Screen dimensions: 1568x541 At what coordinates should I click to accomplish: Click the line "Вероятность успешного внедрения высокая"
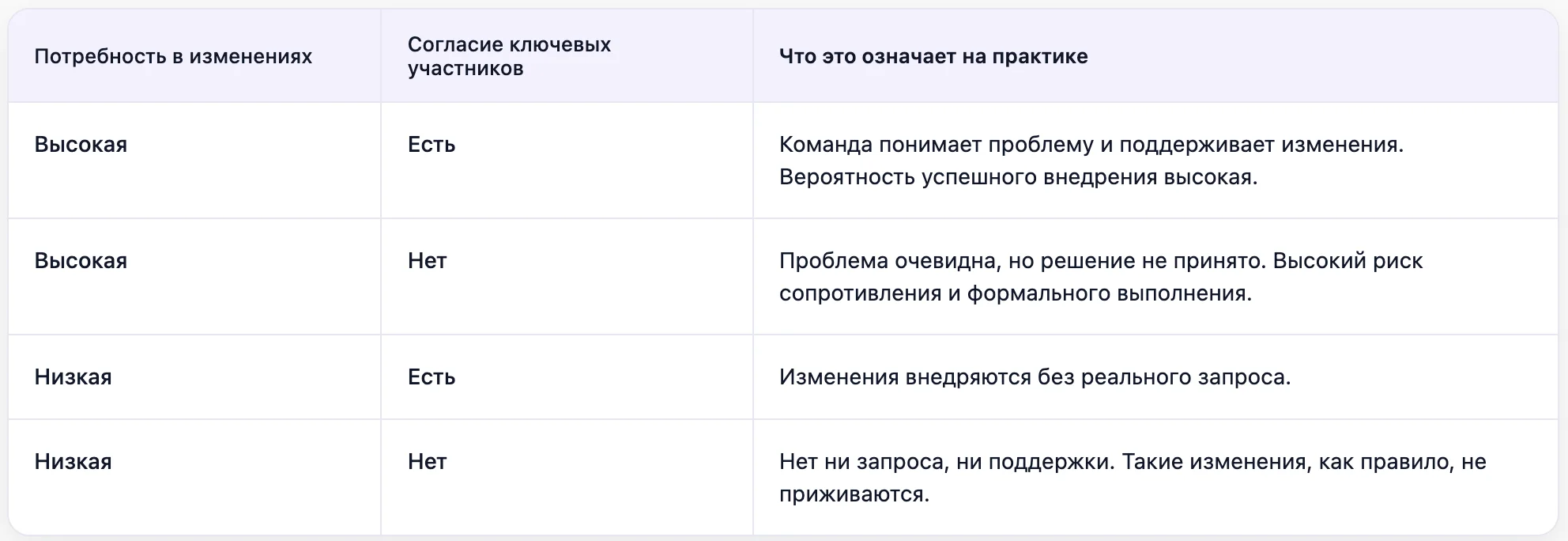pos(1018,177)
